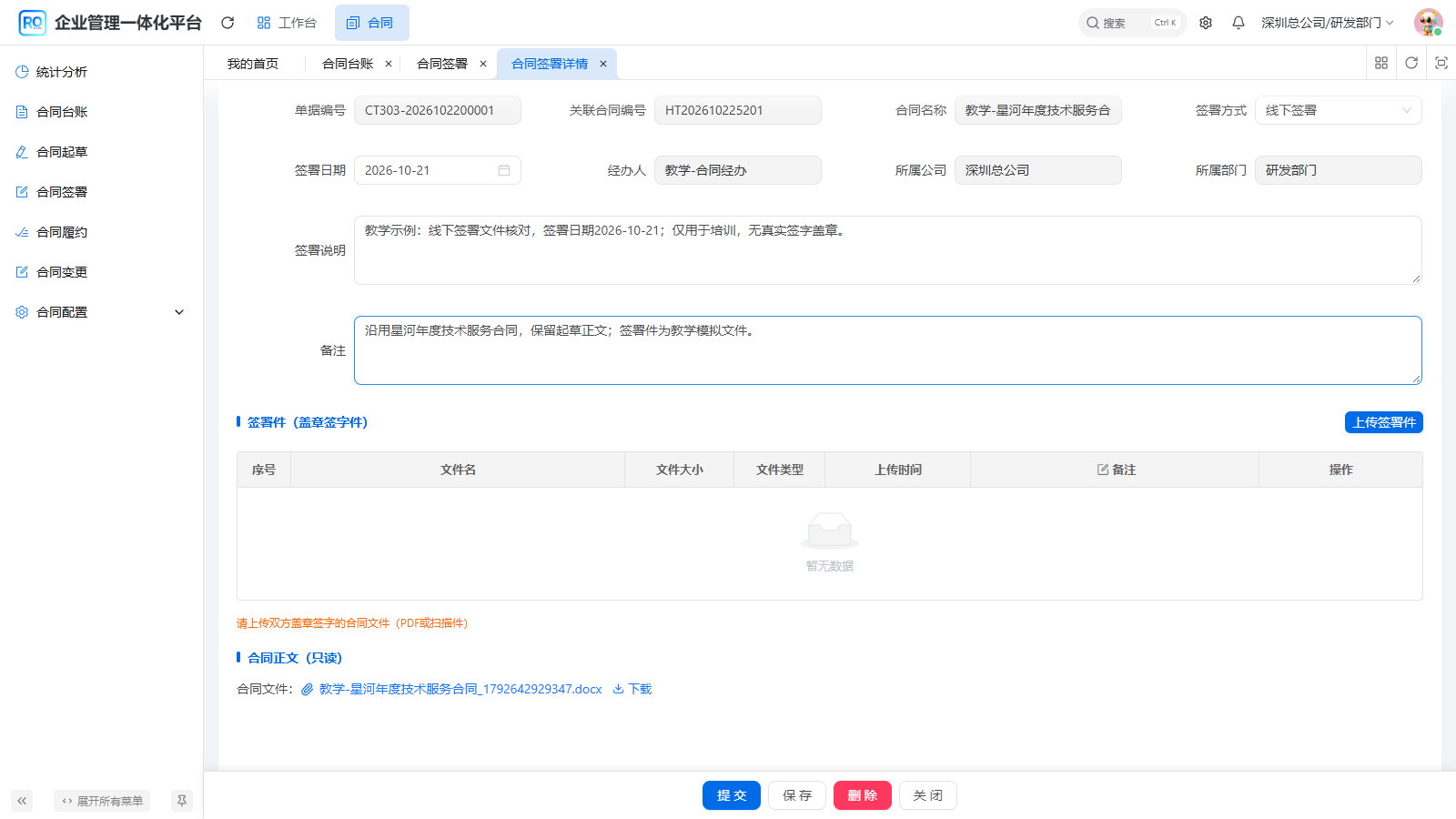Click the 上传签署件 button
Screen dimensions: 1456x819
(x=1384, y=422)
